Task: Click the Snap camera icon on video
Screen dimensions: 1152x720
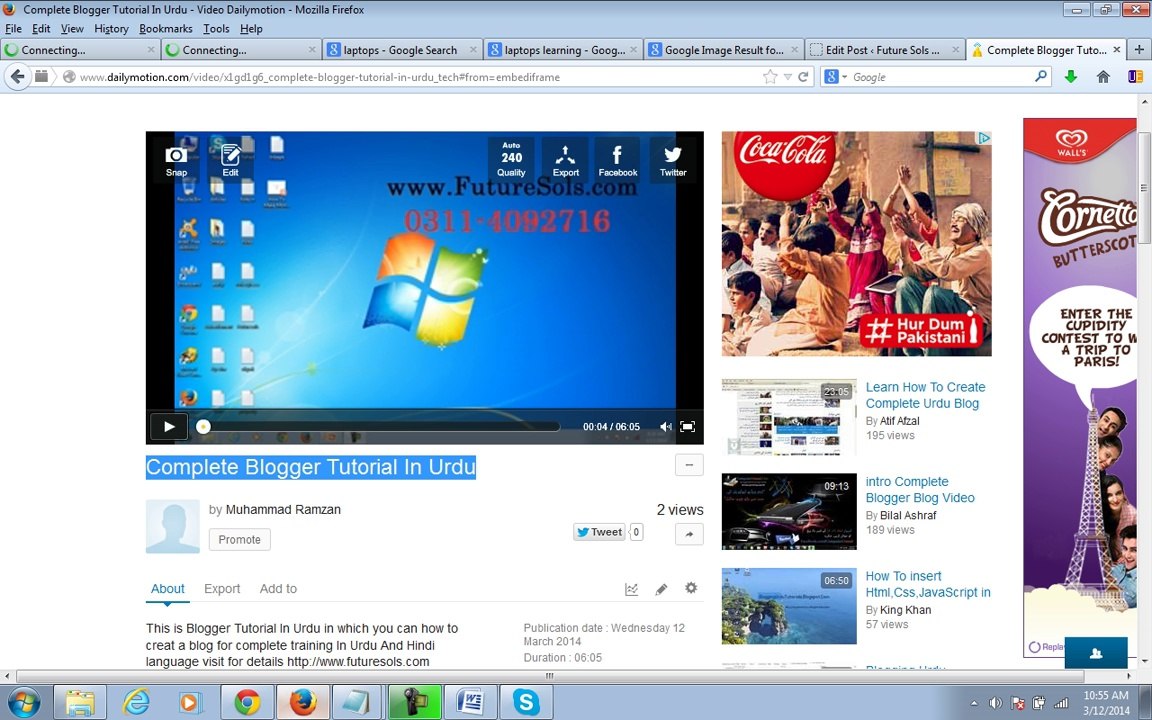Action: point(176,161)
